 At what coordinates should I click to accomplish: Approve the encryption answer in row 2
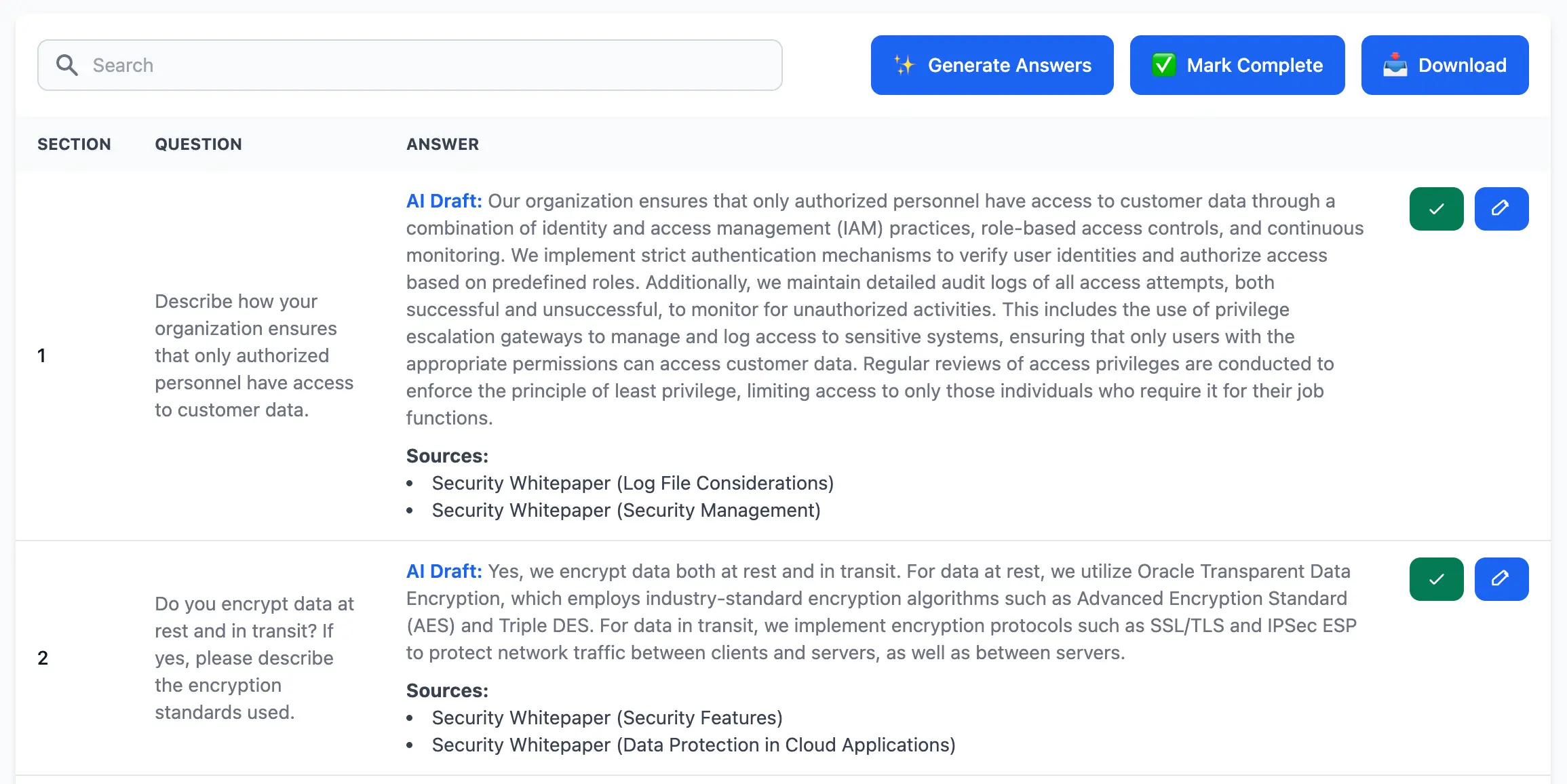1435,579
